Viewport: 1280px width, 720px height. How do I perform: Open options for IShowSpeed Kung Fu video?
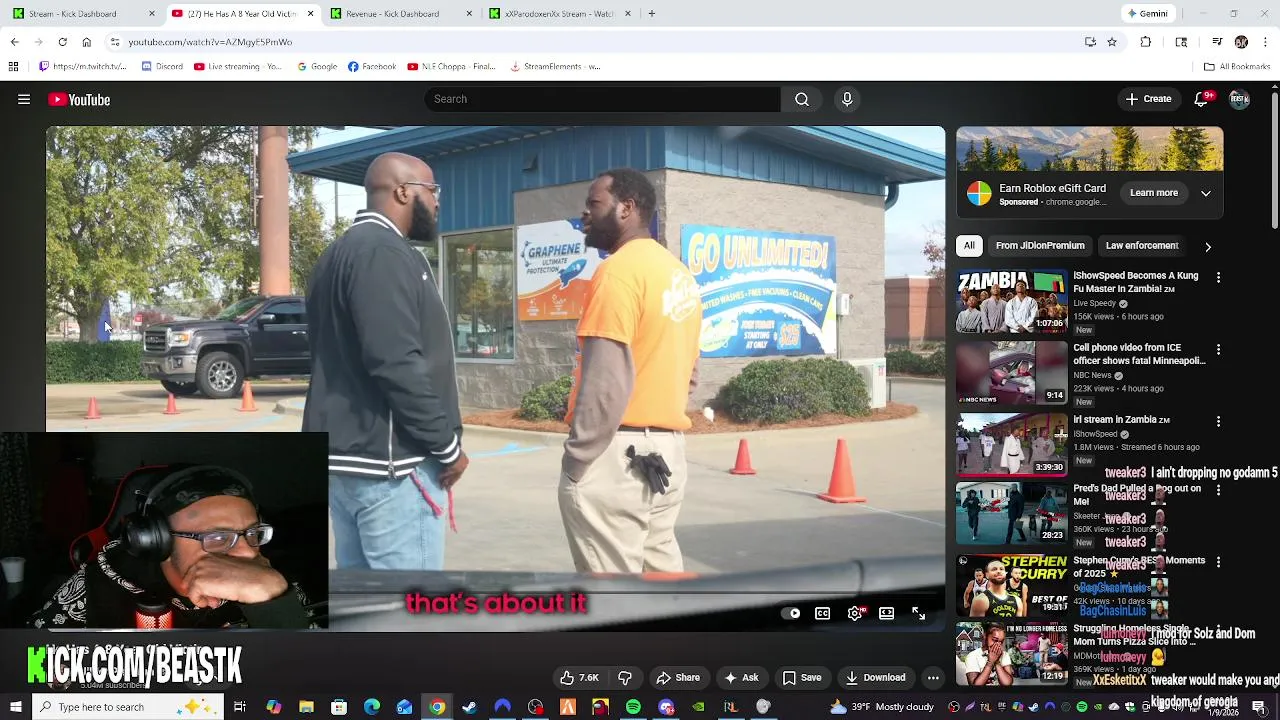tap(1218, 277)
